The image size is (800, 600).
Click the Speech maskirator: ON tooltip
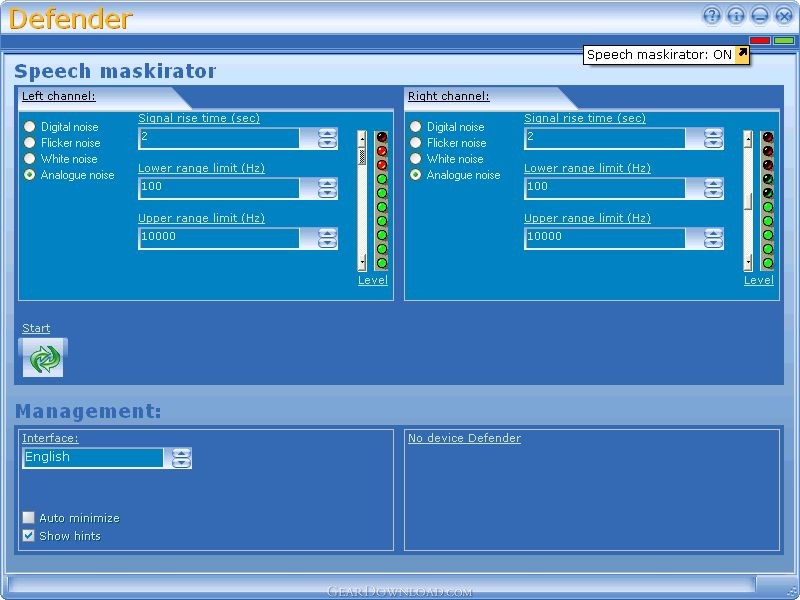[x=666, y=55]
